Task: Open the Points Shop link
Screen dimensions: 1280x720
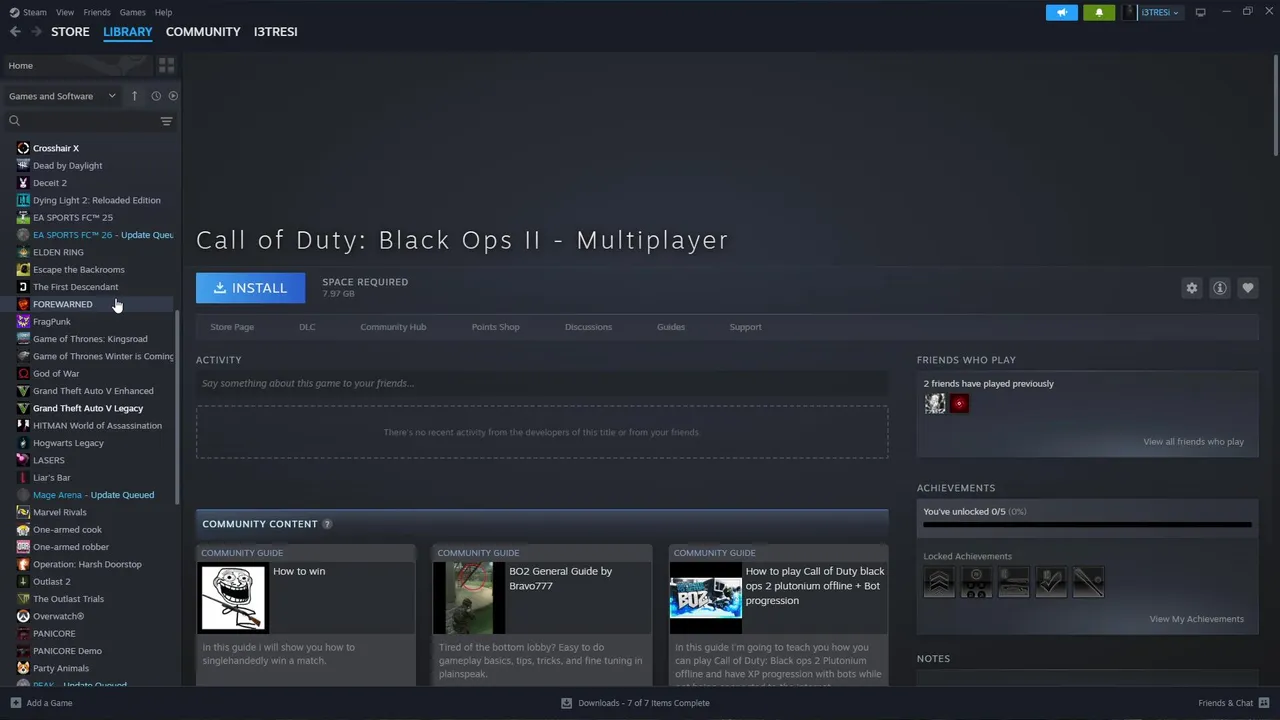Action: pos(495,327)
